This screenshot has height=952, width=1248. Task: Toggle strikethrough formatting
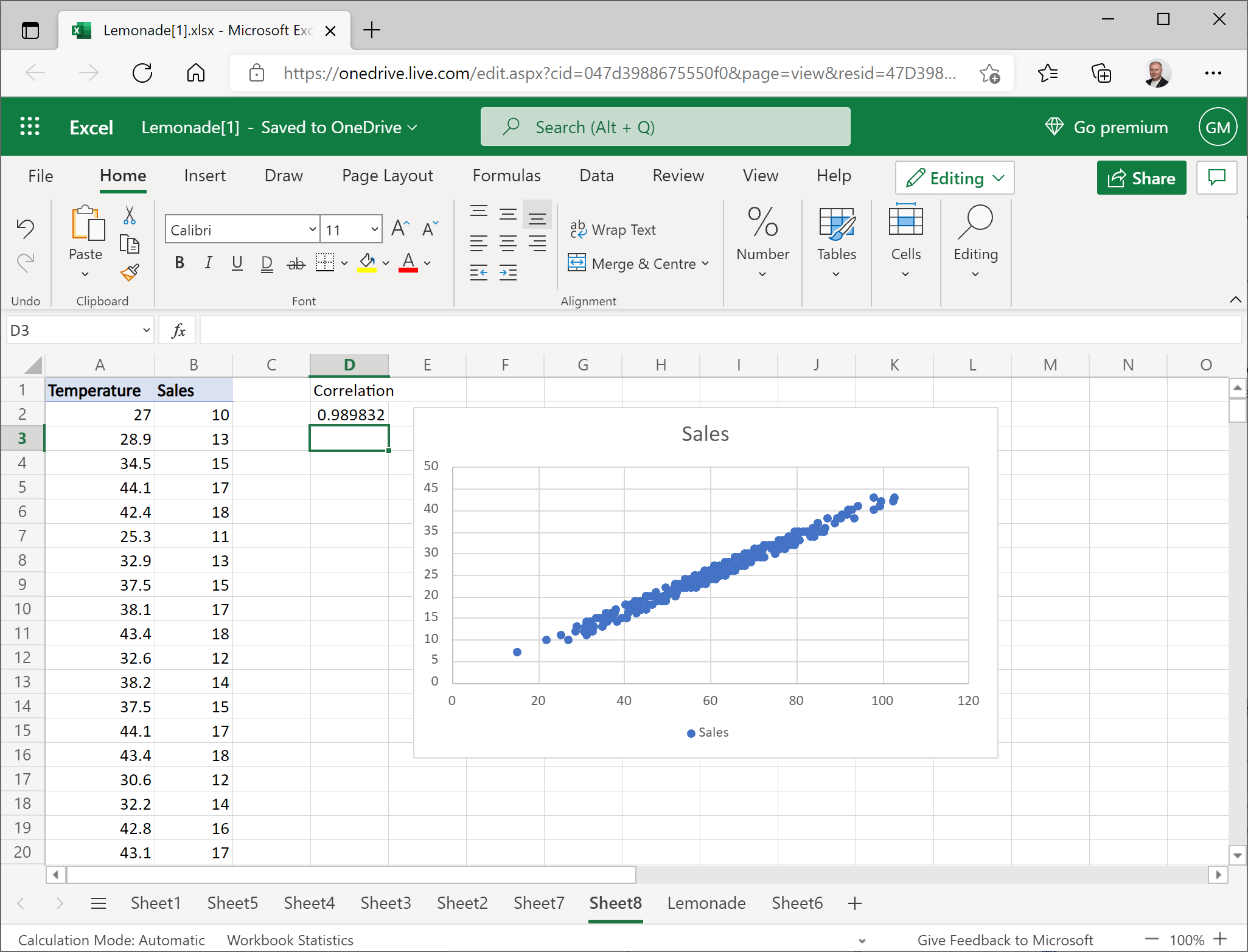(296, 262)
